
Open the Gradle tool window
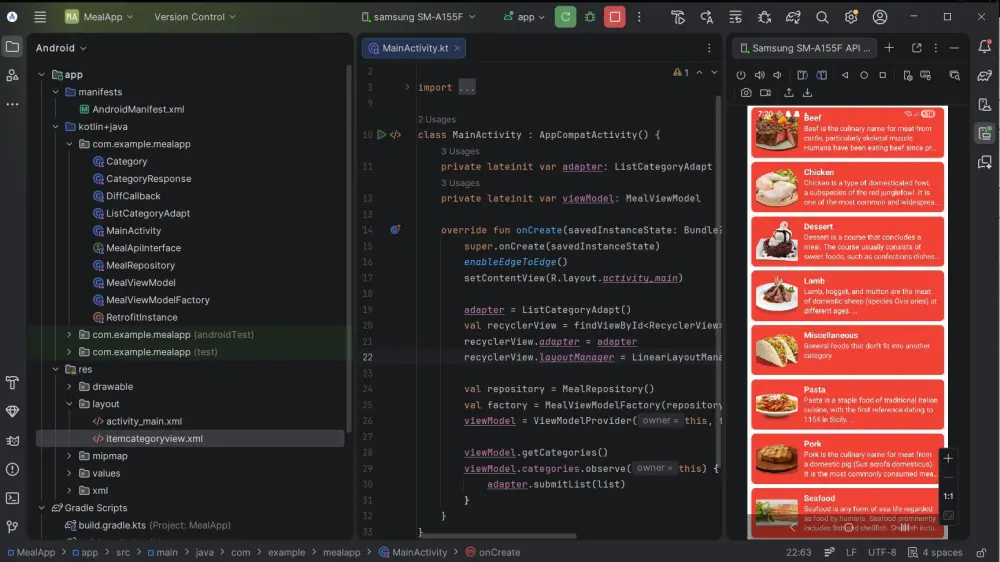click(985, 75)
